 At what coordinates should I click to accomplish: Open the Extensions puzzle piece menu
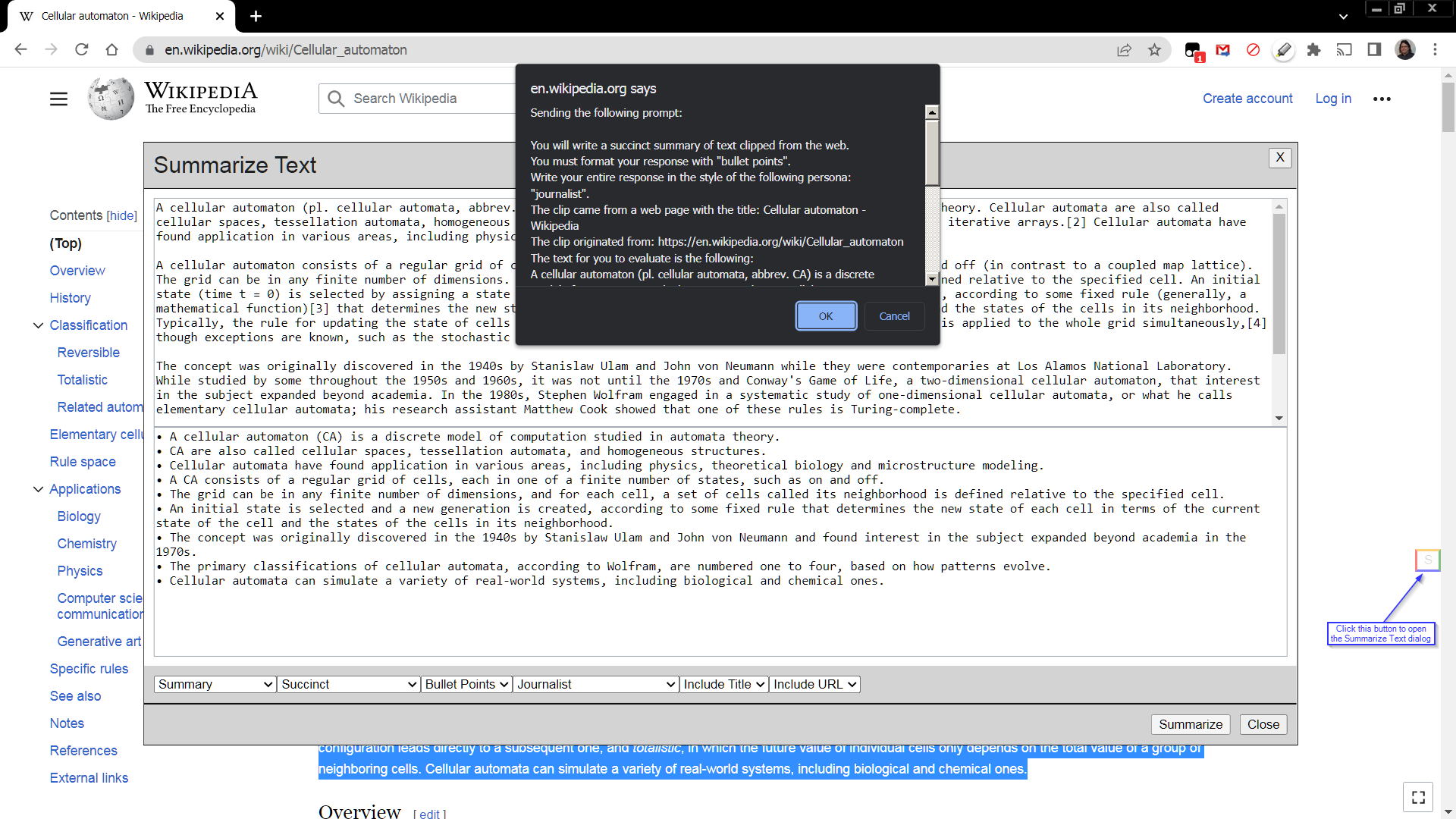(1313, 50)
